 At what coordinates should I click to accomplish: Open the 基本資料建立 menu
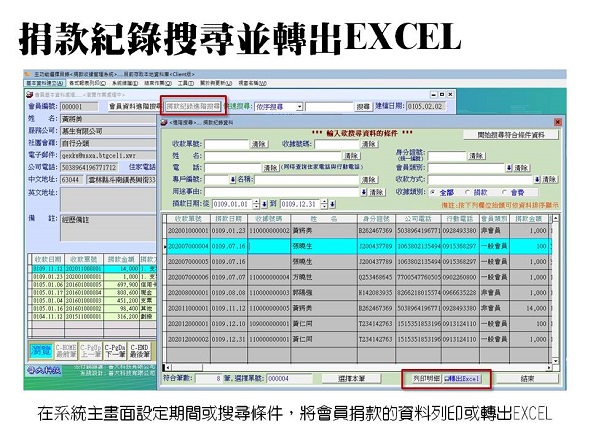[x=45, y=83]
